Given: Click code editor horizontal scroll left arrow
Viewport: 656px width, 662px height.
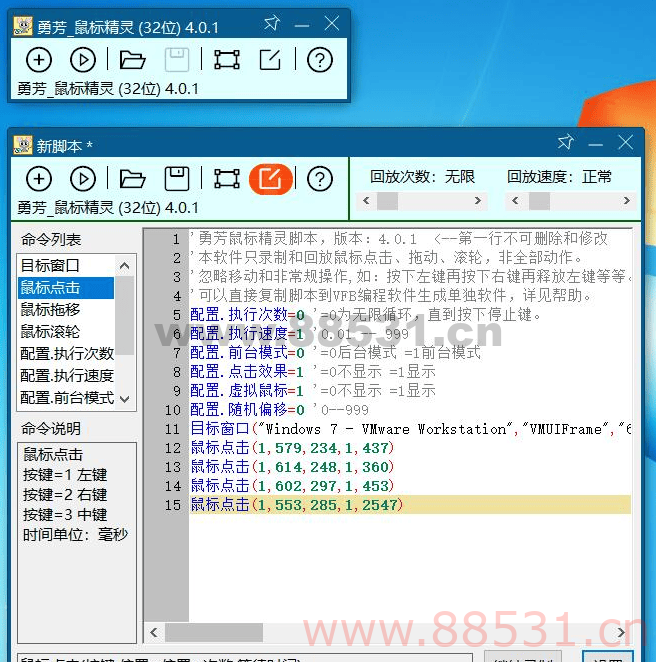Looking at the screenshot, I should (x=154, y=632).
